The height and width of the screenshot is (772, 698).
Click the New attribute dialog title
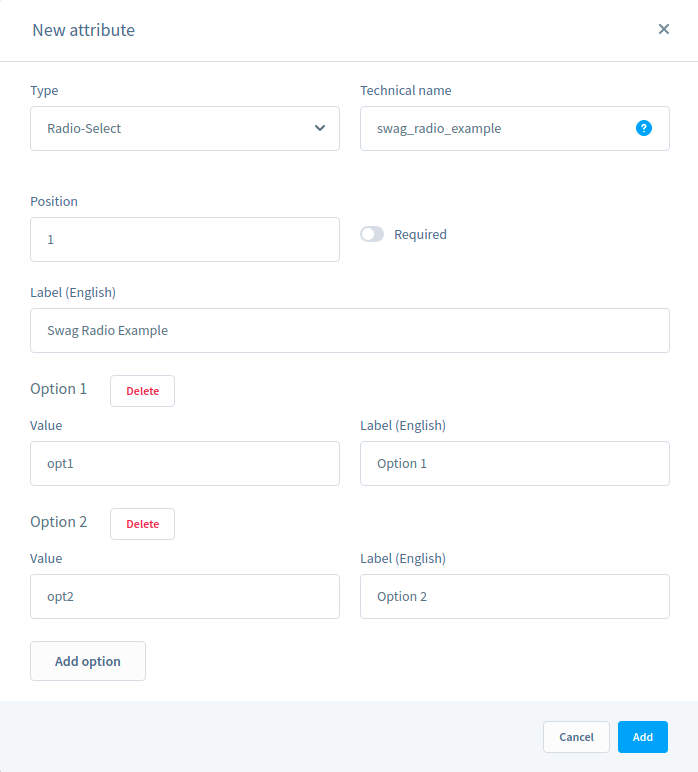pyautogui.click(x=83, y=30)
